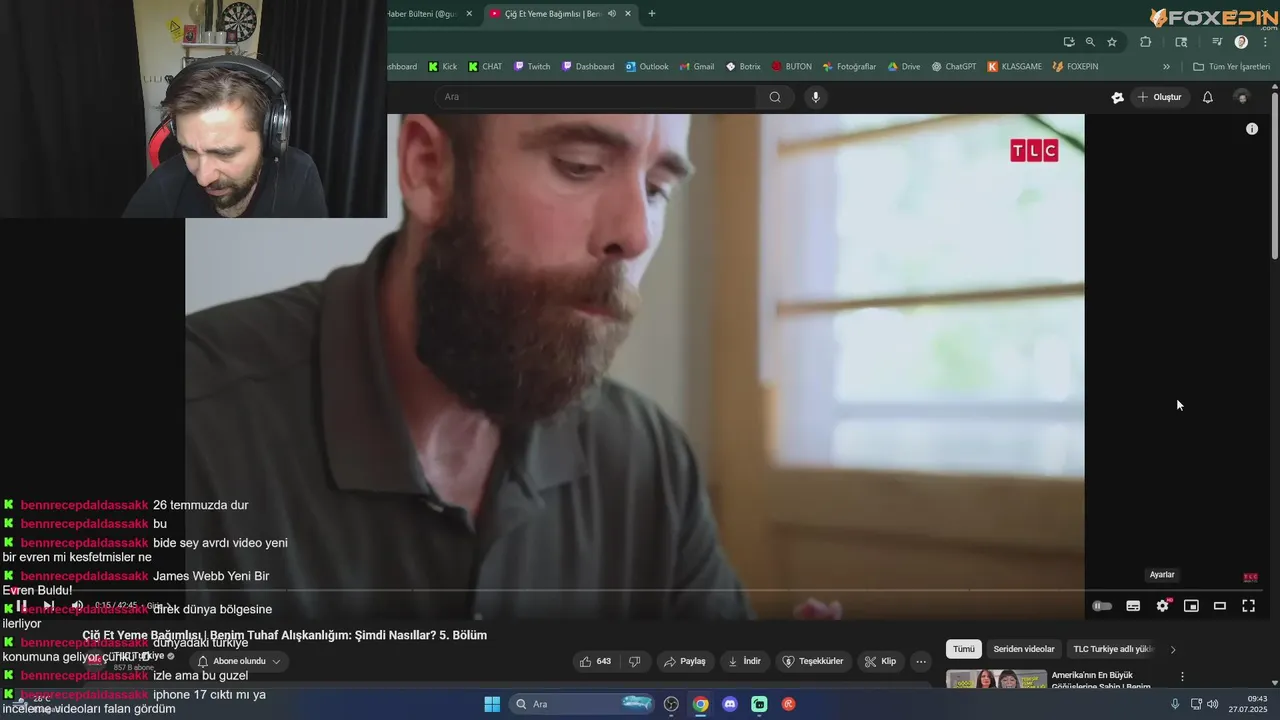Enable theater mode view
Image resolution: width=1280 pixels, height=720 pixels.
[1220, 606]
